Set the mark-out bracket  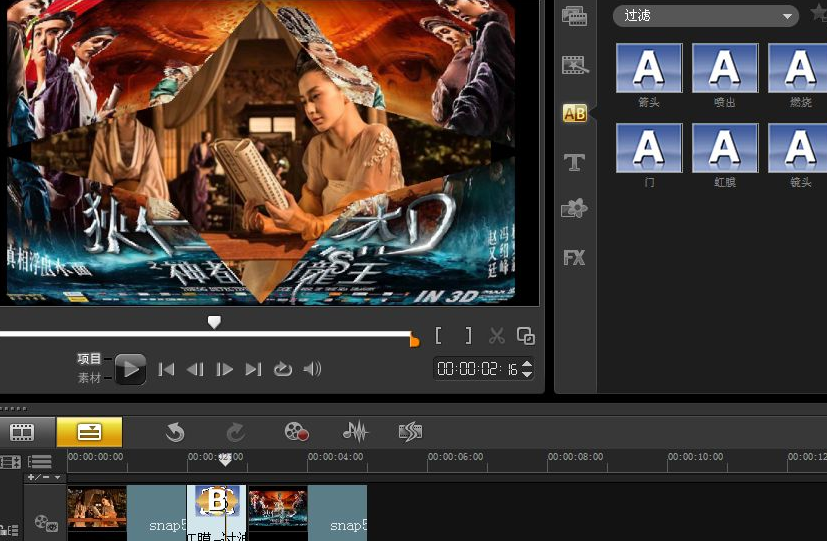(x=468, y=336)
